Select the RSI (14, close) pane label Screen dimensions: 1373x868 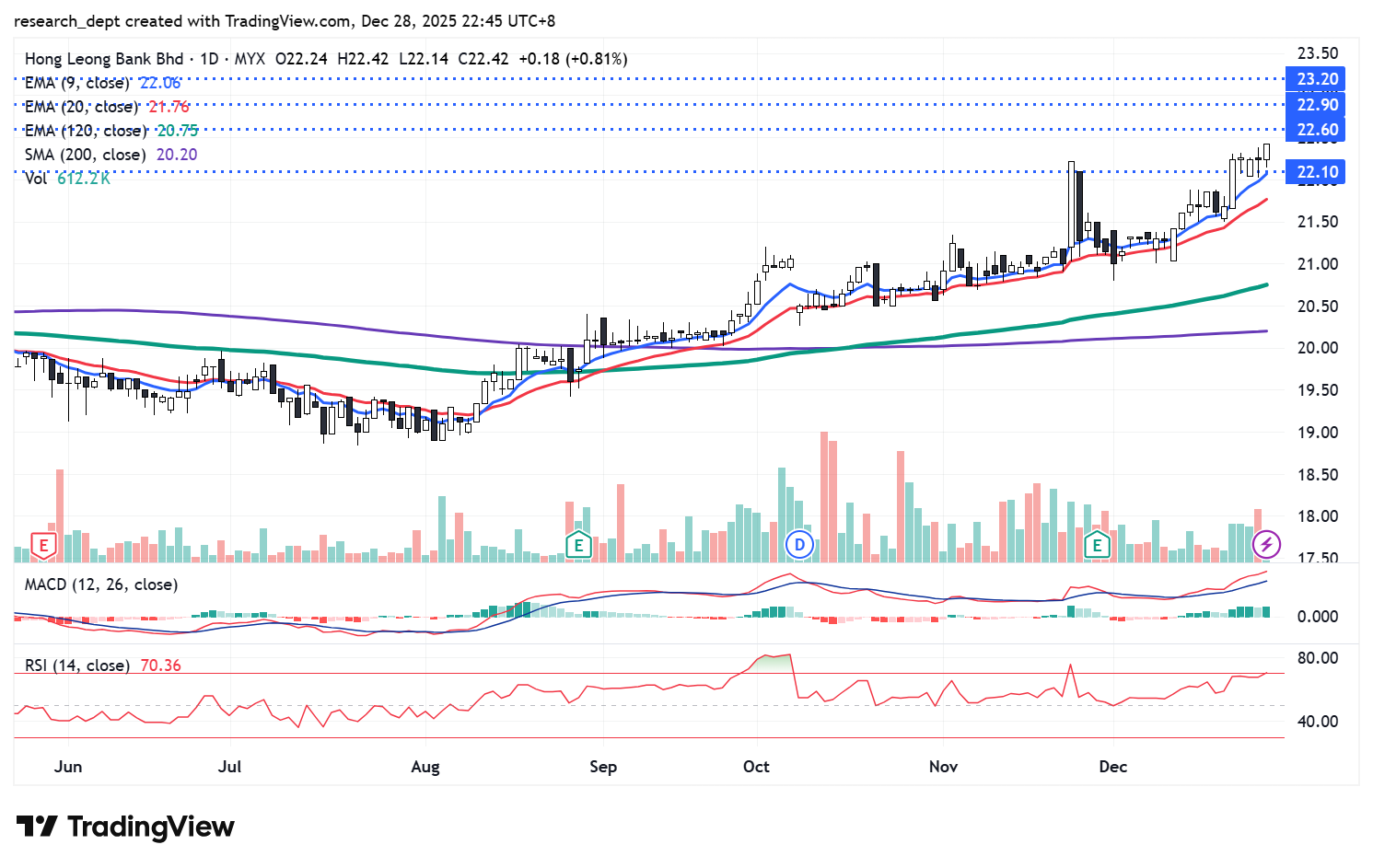pos(77,665)
